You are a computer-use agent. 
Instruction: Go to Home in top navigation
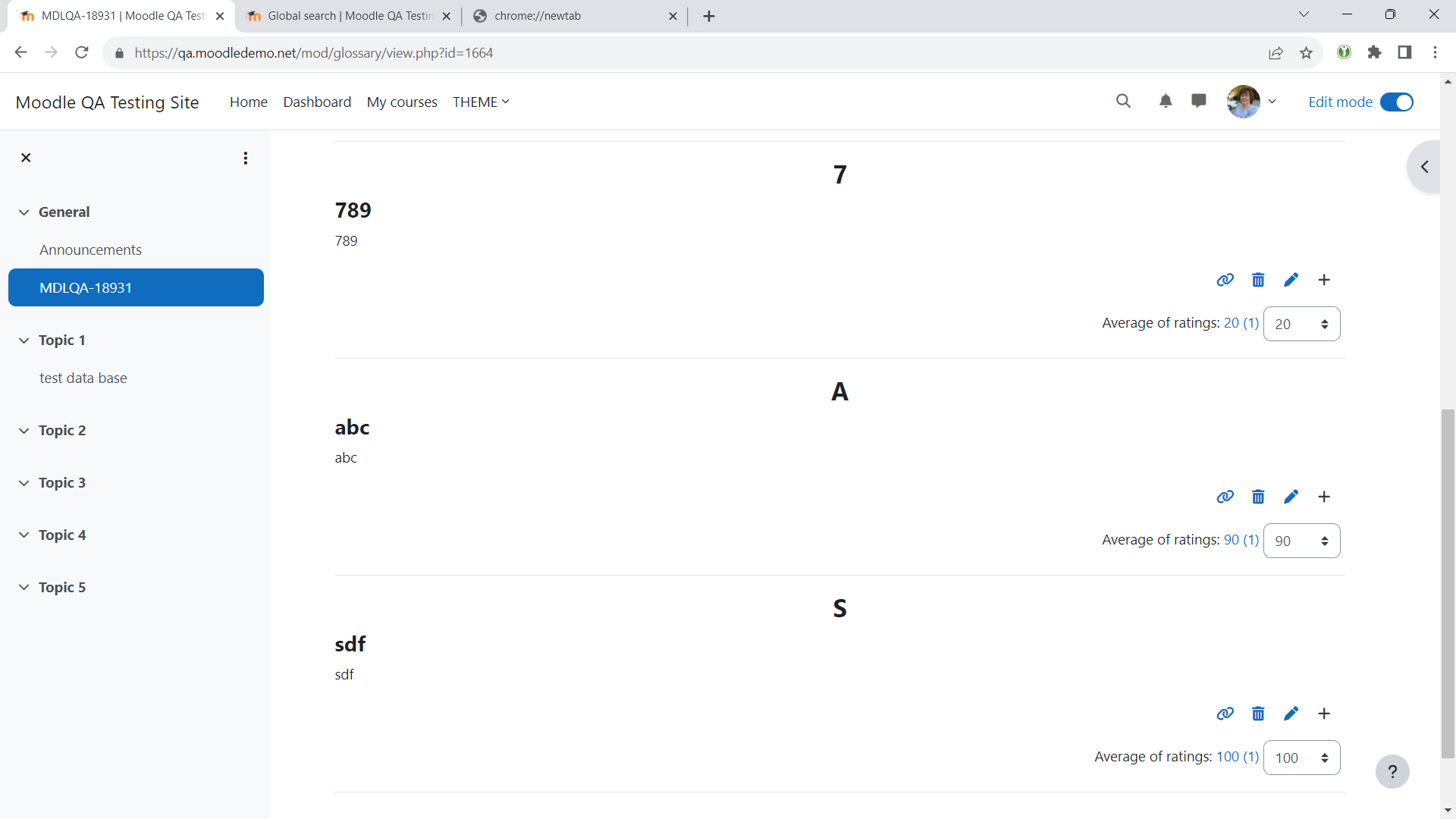[x=249, y=102]
